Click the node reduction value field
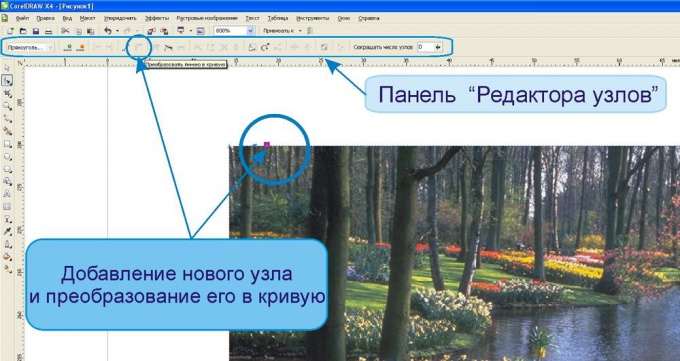 425,47
